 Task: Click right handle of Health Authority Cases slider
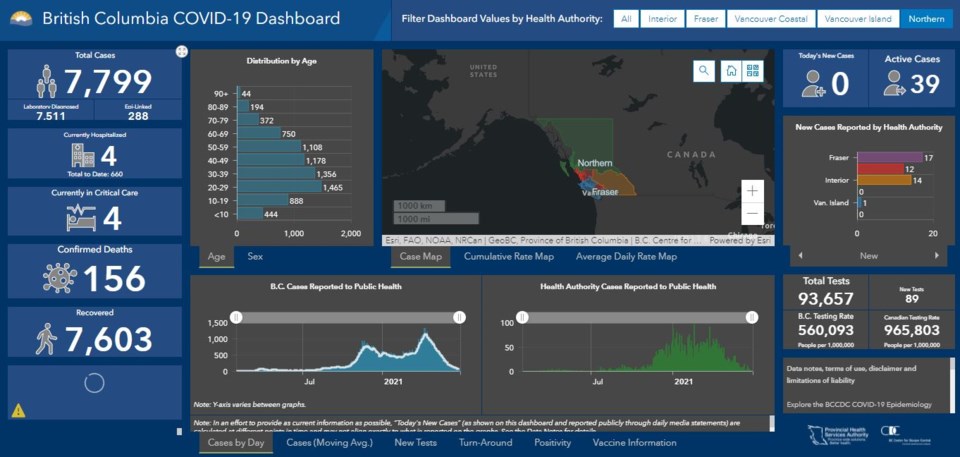[752, 317]
